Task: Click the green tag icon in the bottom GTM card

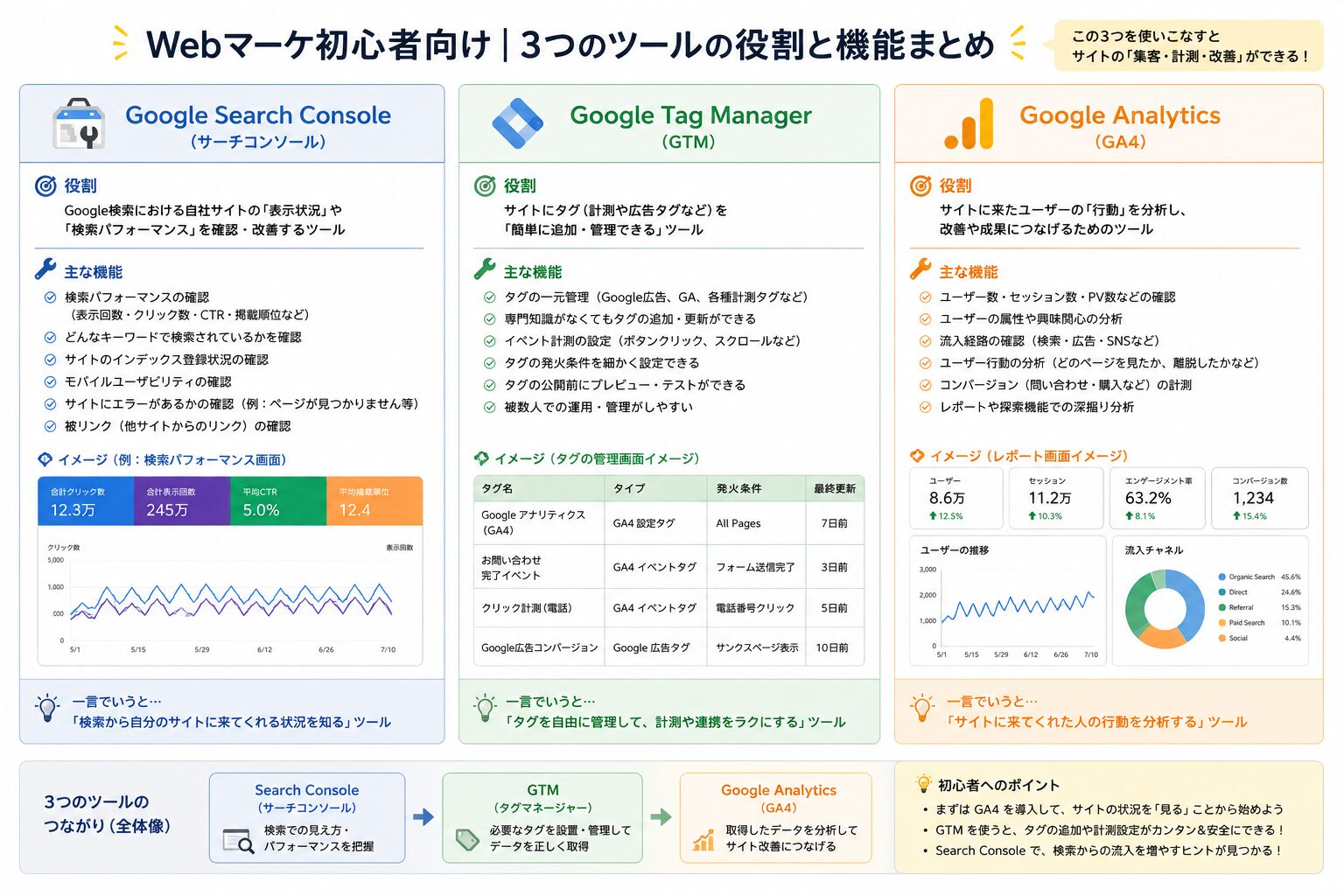Action: point(467,840)
